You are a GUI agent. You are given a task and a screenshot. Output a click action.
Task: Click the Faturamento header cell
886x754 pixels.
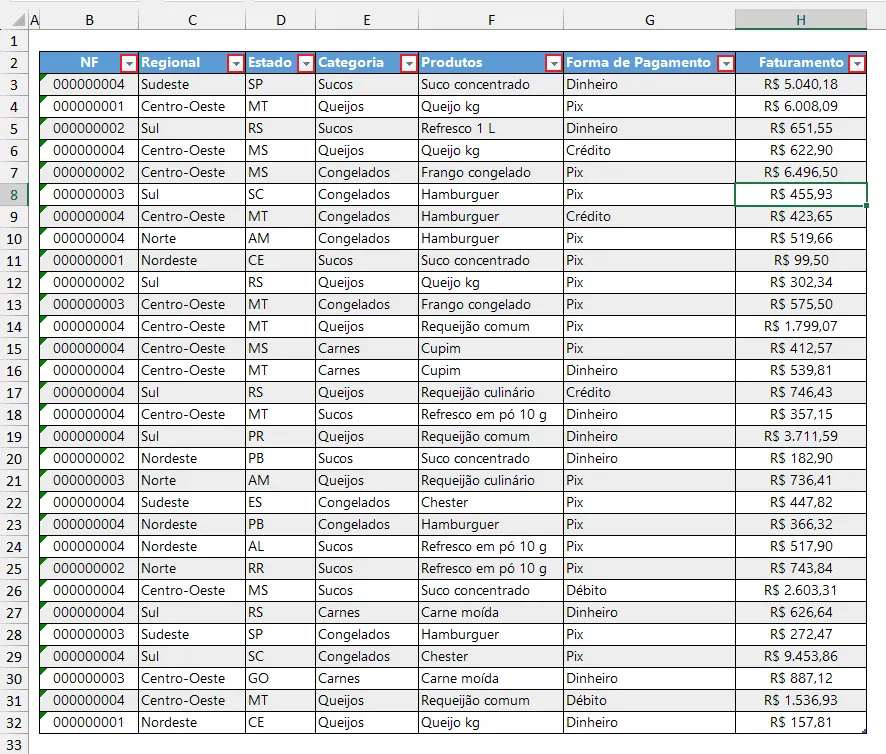801,63
